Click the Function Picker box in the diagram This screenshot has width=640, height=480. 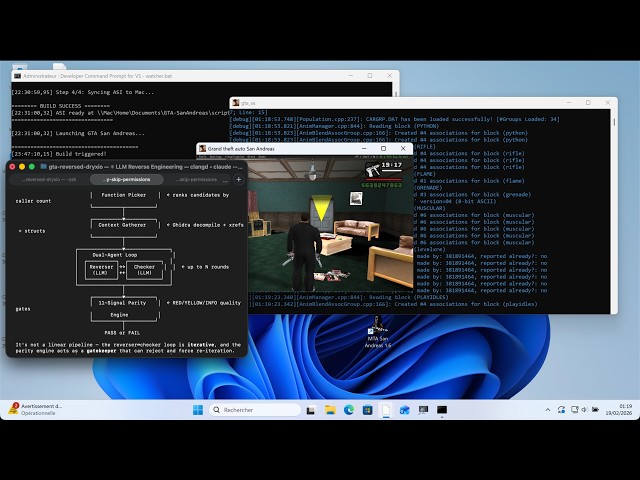click(x=124, y=198)
